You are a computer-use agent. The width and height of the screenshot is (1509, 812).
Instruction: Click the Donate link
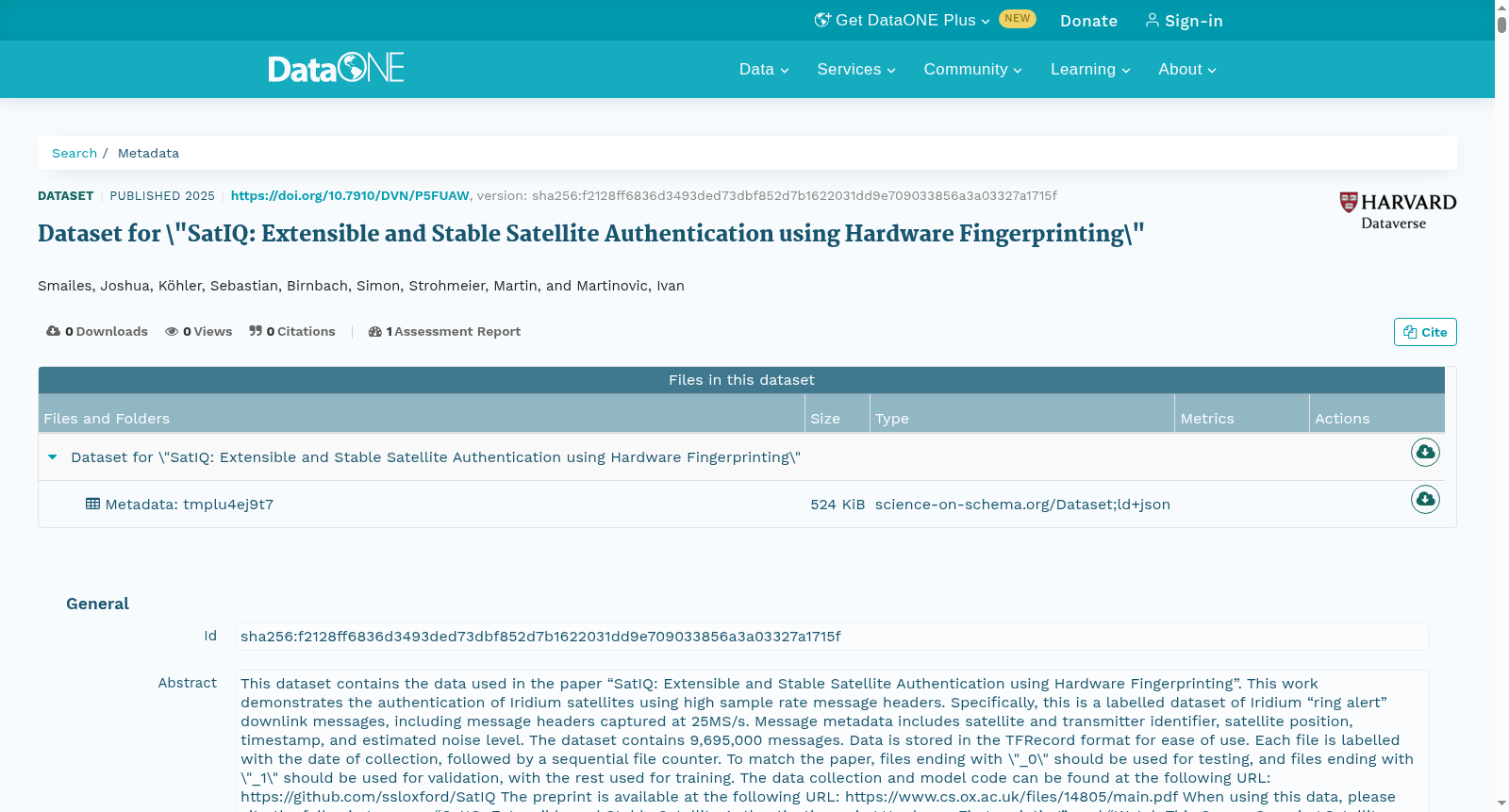[x=1088, y=21]
